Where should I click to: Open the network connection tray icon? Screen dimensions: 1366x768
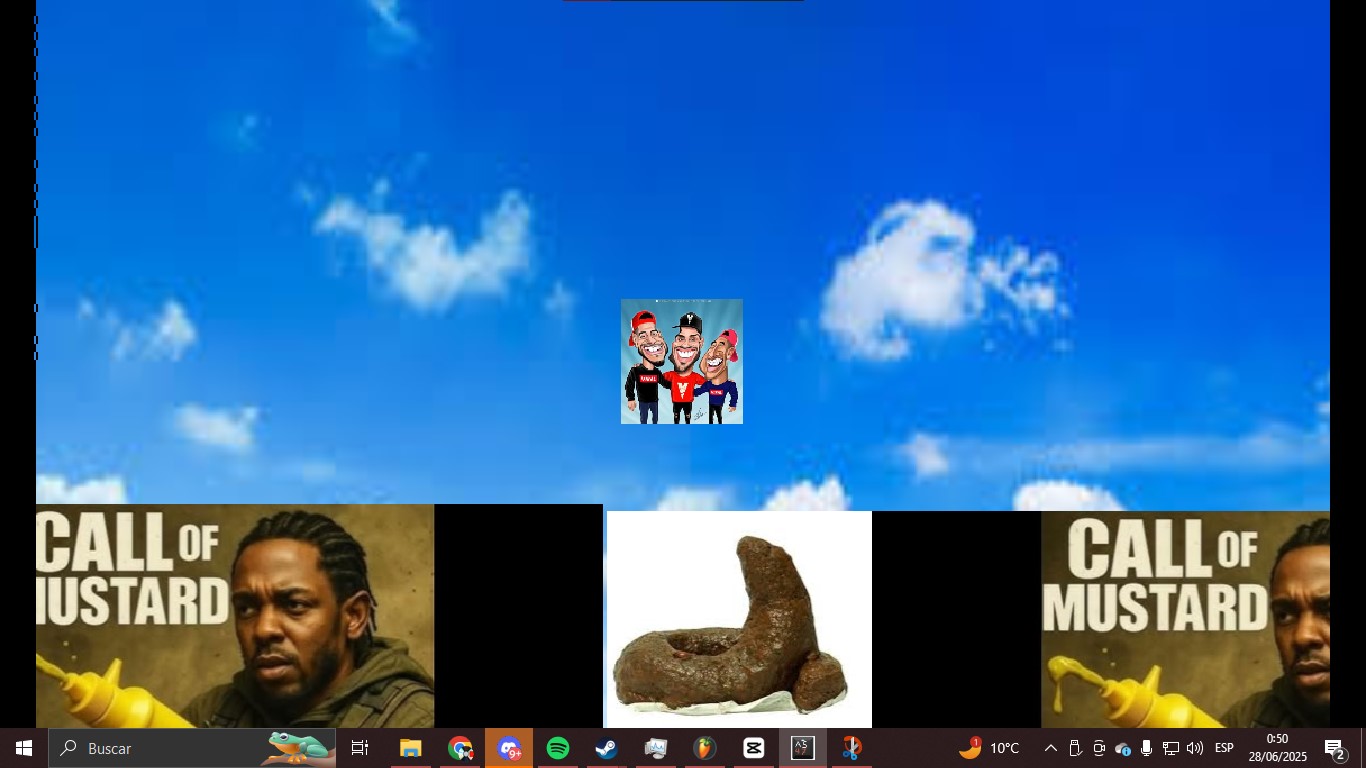pos(1170,748)
